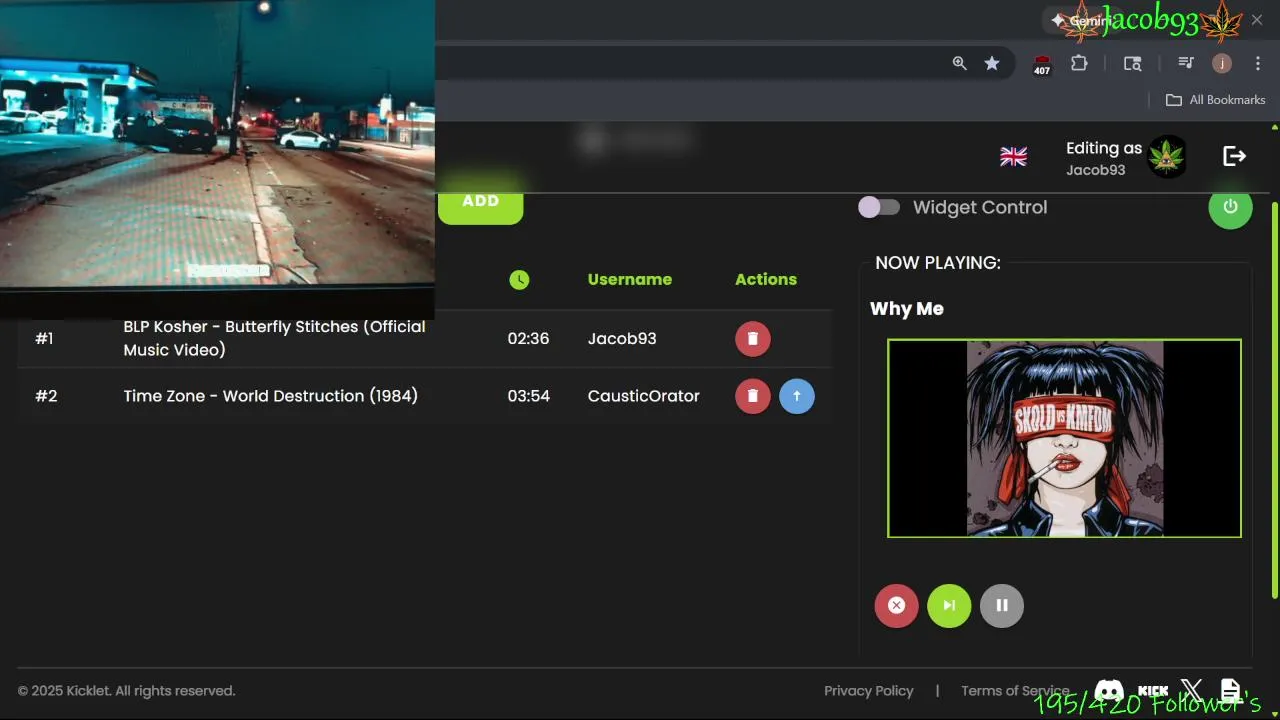
Task: Stop the currently playing song
Action: (897, 605)
